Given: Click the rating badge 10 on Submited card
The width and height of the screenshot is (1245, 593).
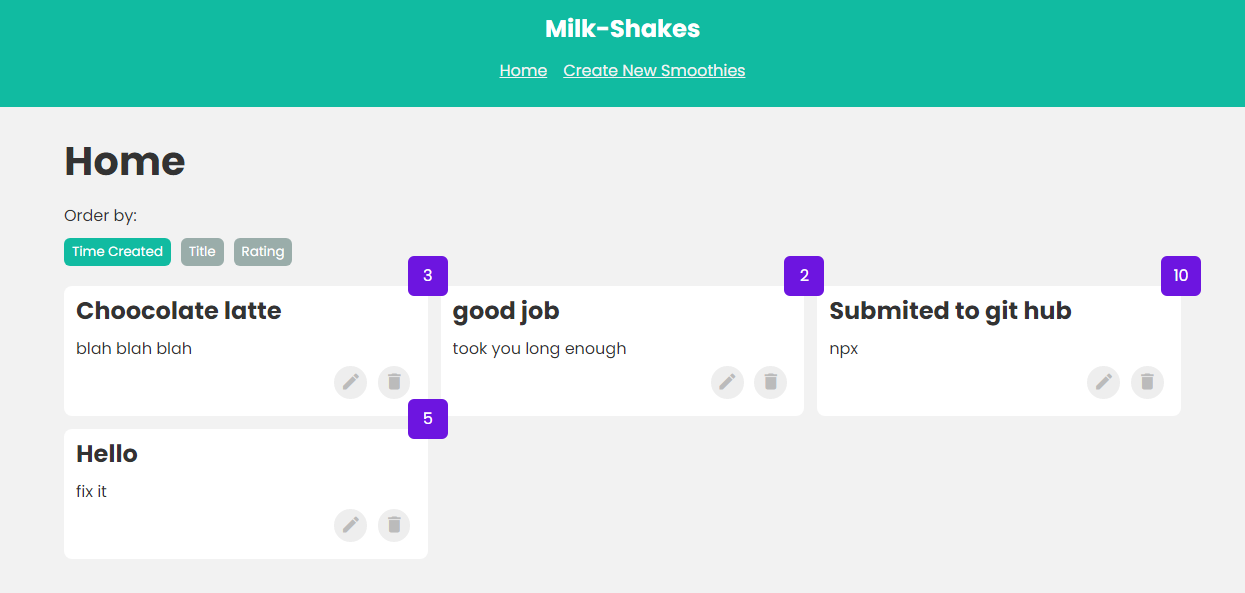Looking at the screenshot, I should click(x=1181, y=275).
